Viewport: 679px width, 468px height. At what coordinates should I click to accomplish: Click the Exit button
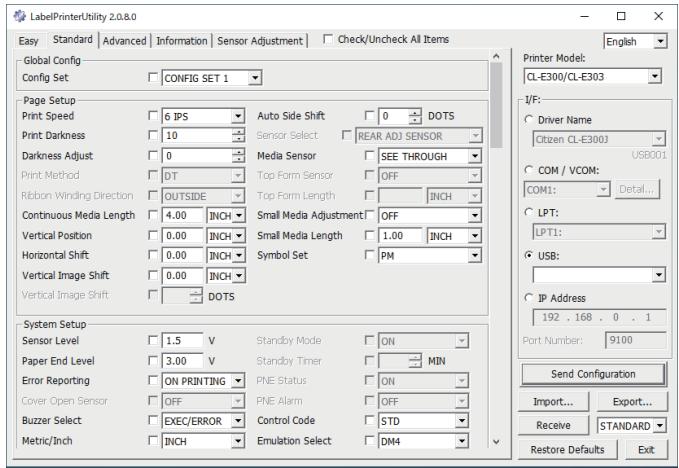pyautogui.click(x=646, y=450)
